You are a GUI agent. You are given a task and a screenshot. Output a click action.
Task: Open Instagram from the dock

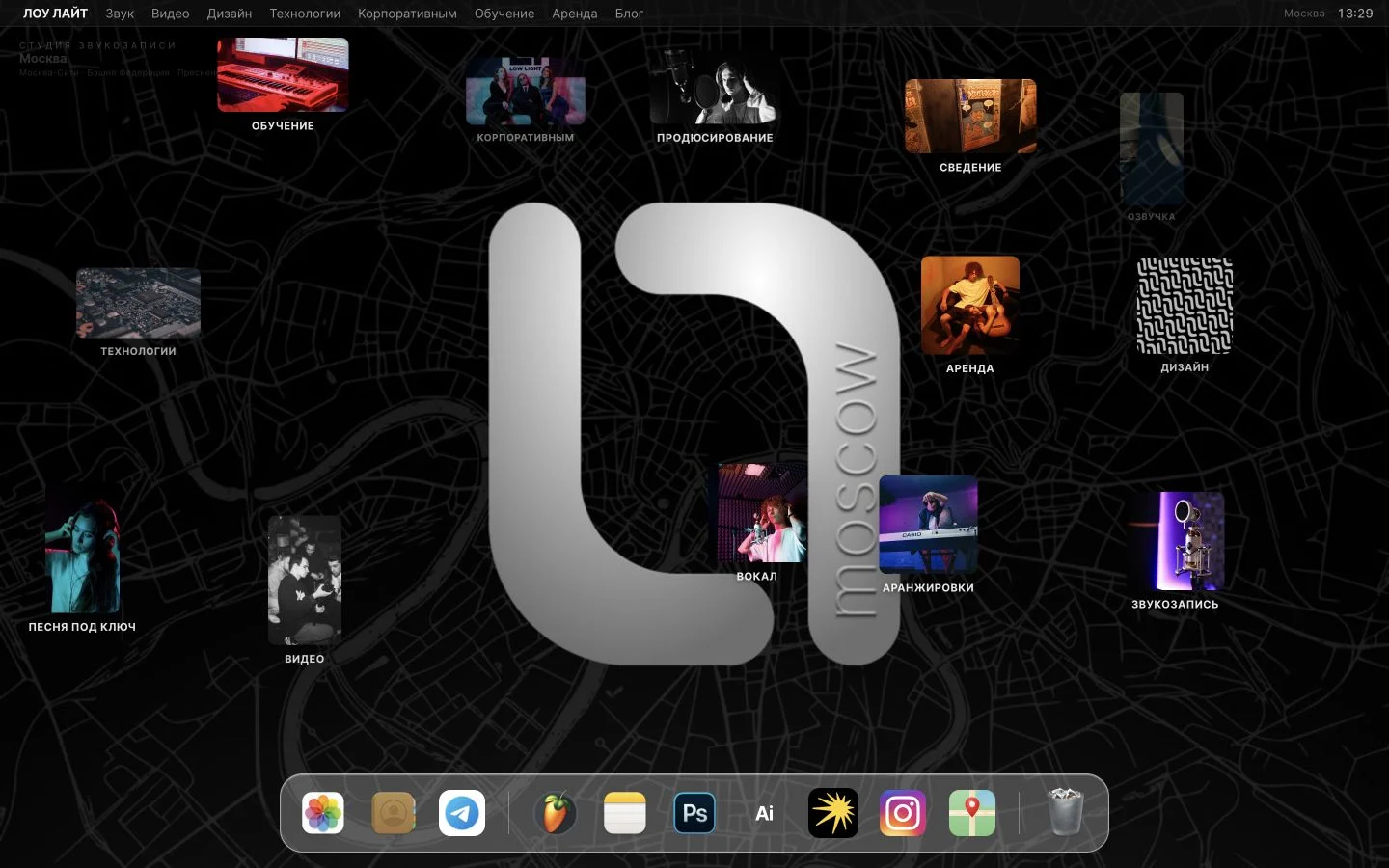coord(903,813)
